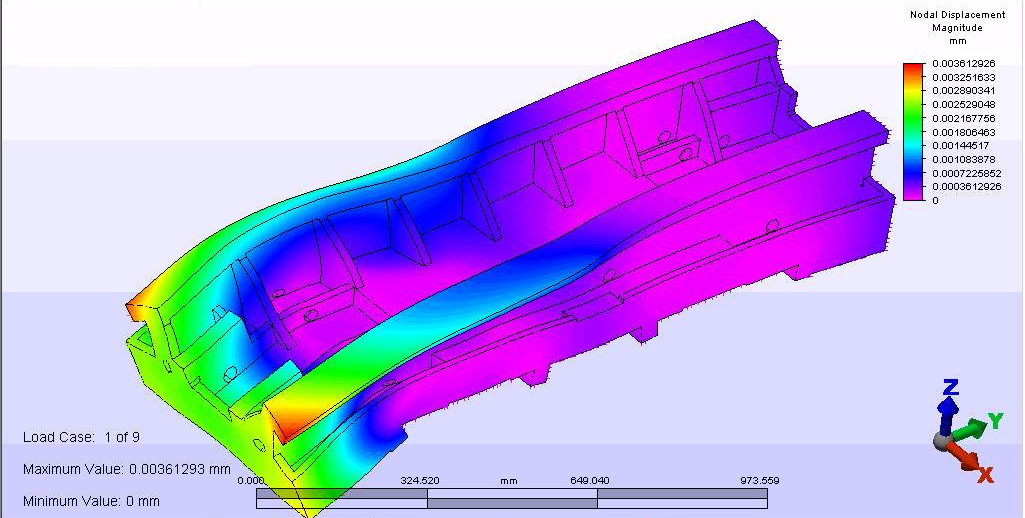
Task: Click legend value 0.0003612926 near the bottom
Action: pyautogui.click(x=964, y=186)
